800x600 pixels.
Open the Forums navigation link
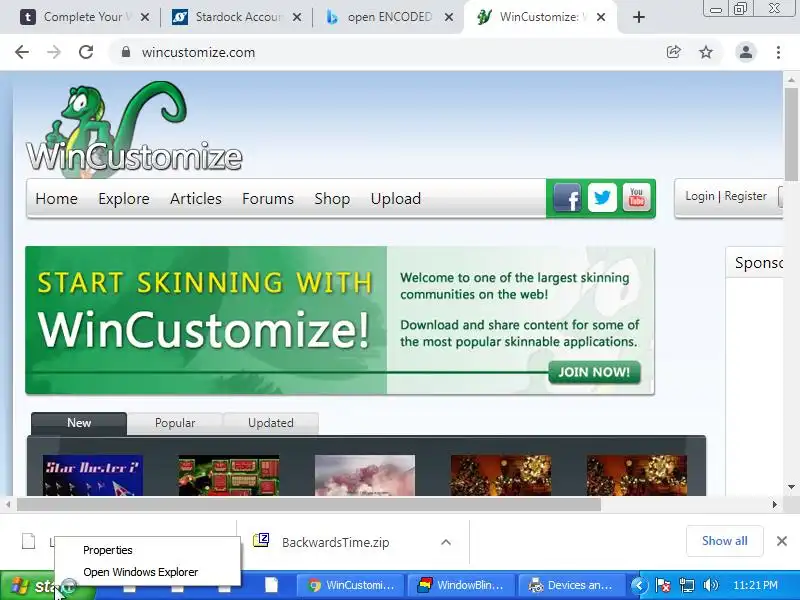pos(268,198)
